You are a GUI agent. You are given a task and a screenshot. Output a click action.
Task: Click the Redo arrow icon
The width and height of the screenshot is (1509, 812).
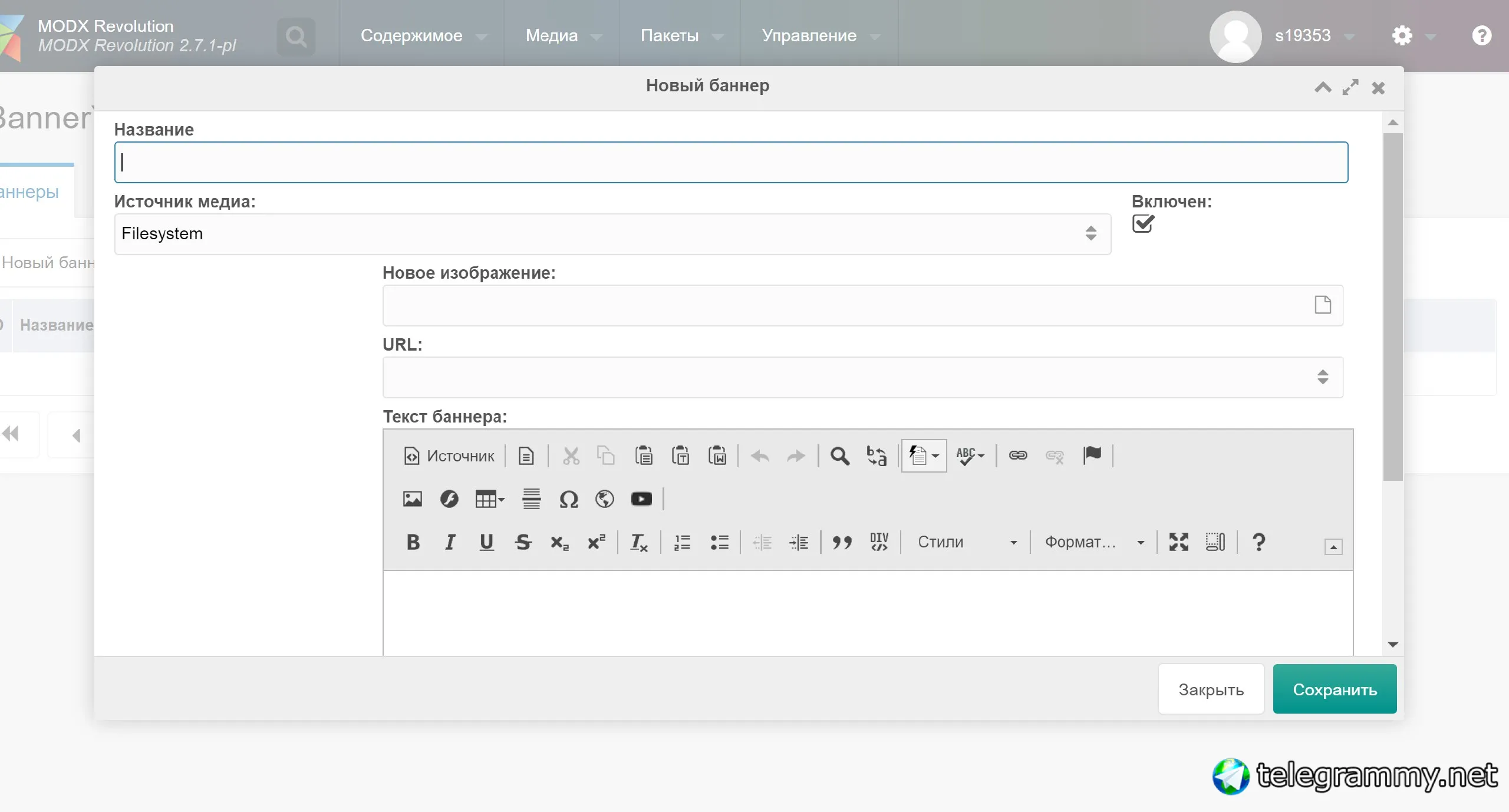point(796,455)
